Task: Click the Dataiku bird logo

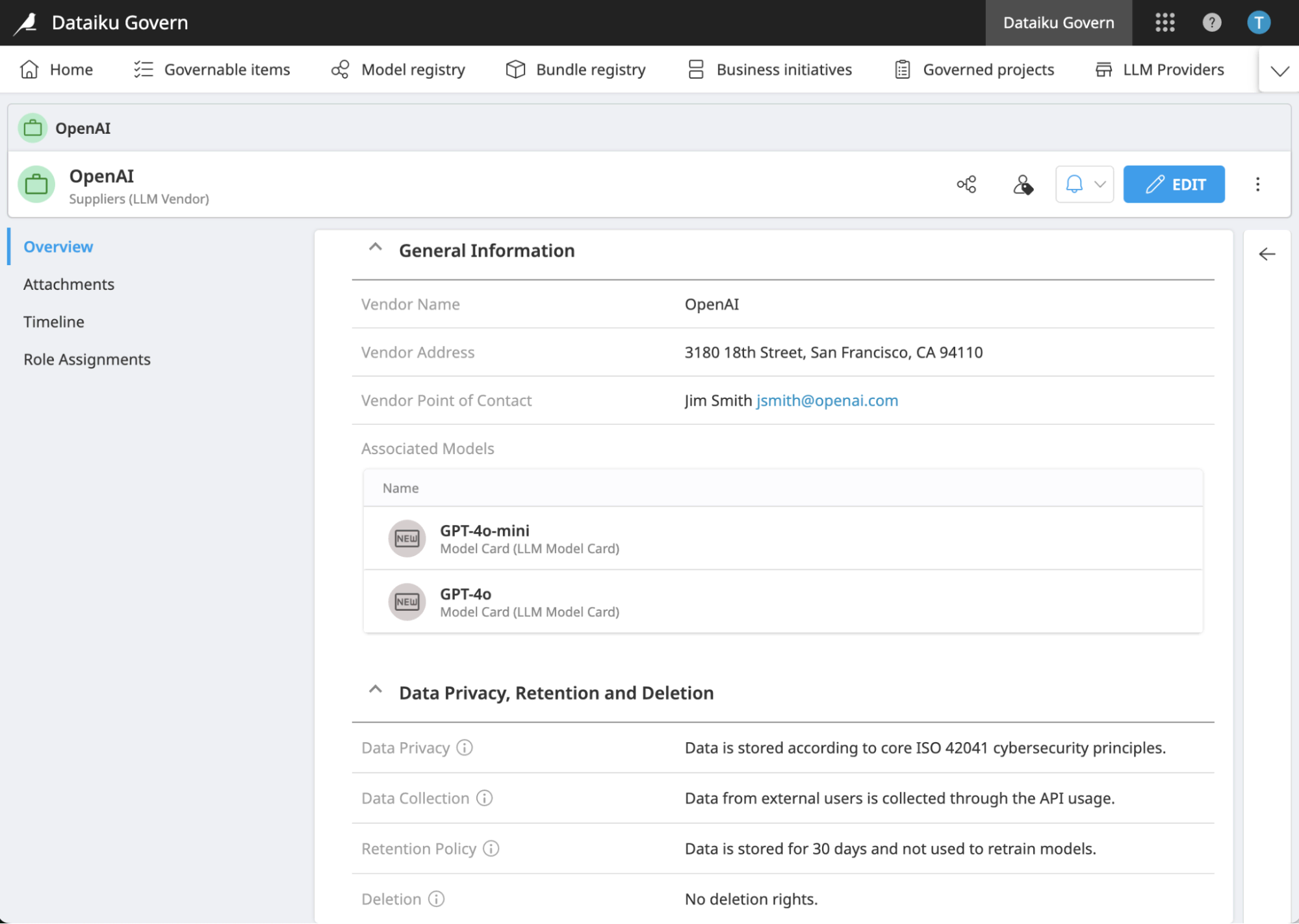Action: pos(26,23)
